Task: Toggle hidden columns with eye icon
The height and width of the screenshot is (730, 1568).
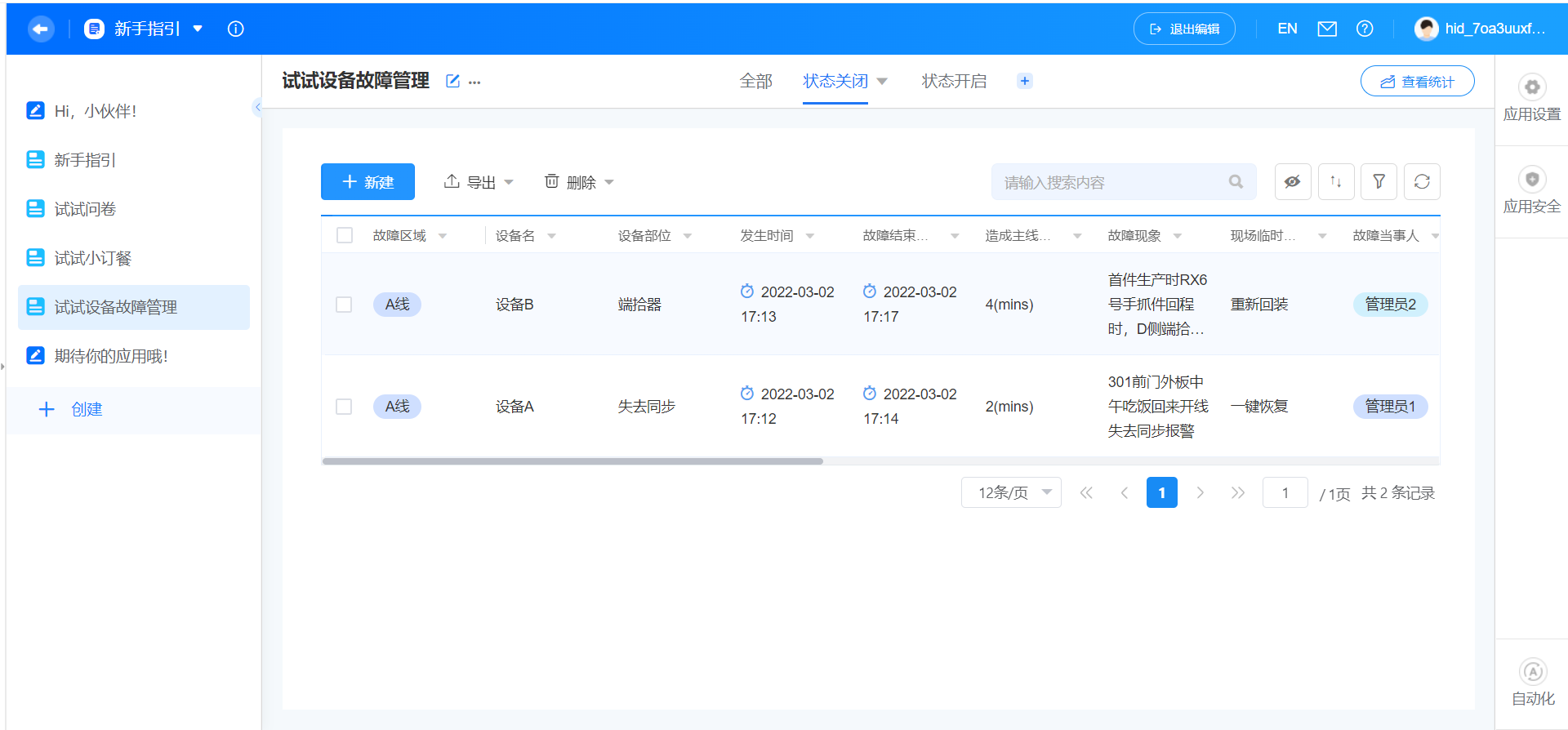Action: pos(1293,181)
